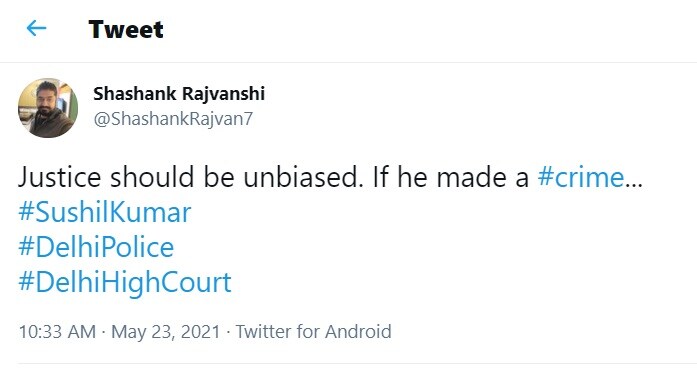This screenshot has height=381, width=697.
Task: Open the #crime hashtag
Action: 581,177
